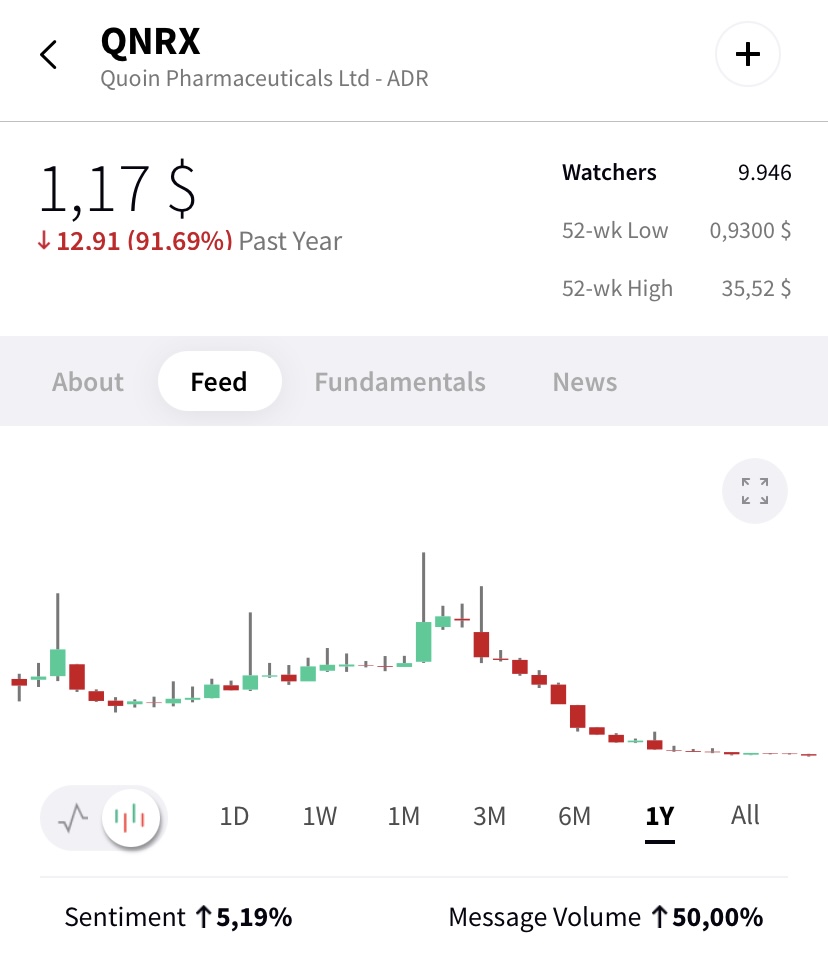Tap the 1,17 $ price

coord(117,189)
